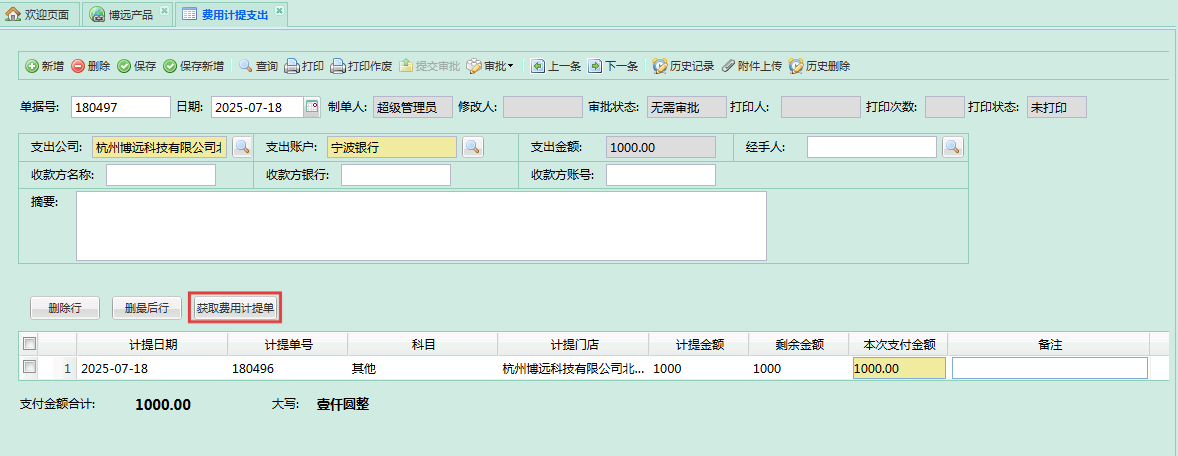The width and height of the screenshot is (1178, 456).
Task: Click the 壹仟圆整 amount in words
Action: tap(343, 405)
